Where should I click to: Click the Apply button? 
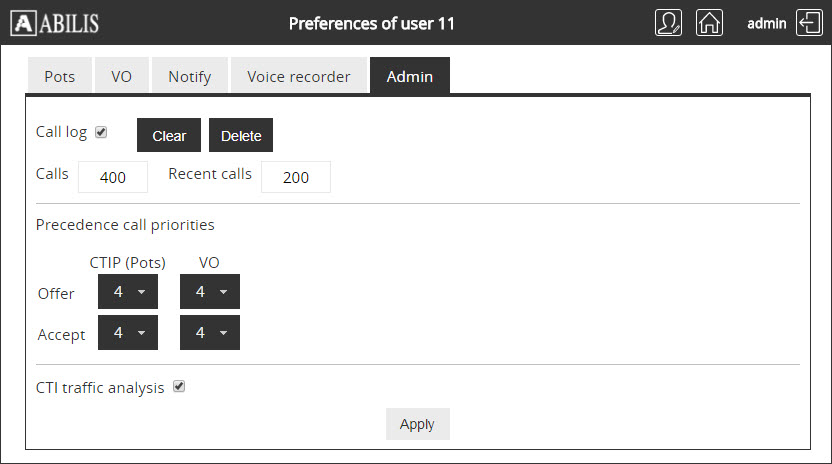pos(417,424)
